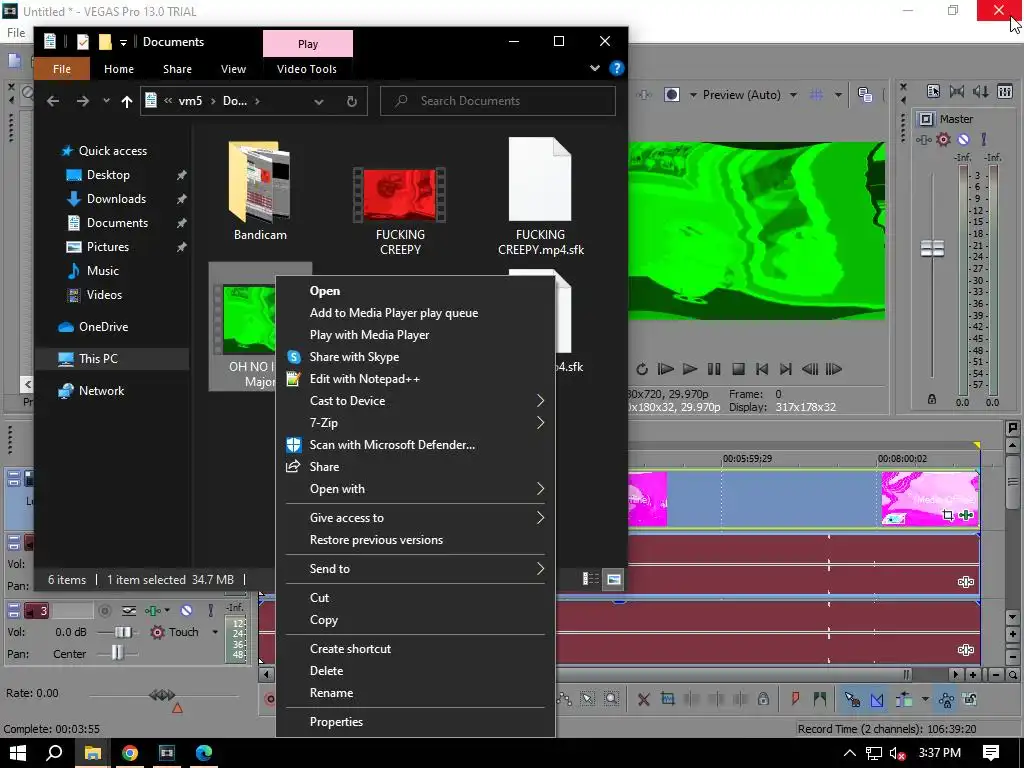The height and width of the screenshot is (768, 1024).
Task: Expand Explorer ribbon chevron
Action: [594, 68]
